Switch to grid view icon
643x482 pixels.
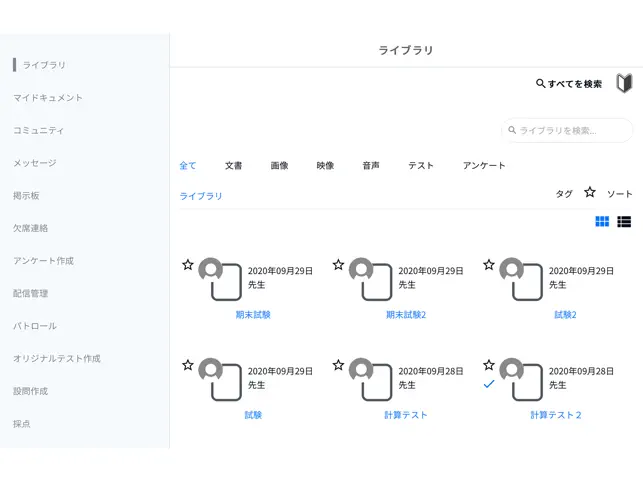click(x=602, y=222)
